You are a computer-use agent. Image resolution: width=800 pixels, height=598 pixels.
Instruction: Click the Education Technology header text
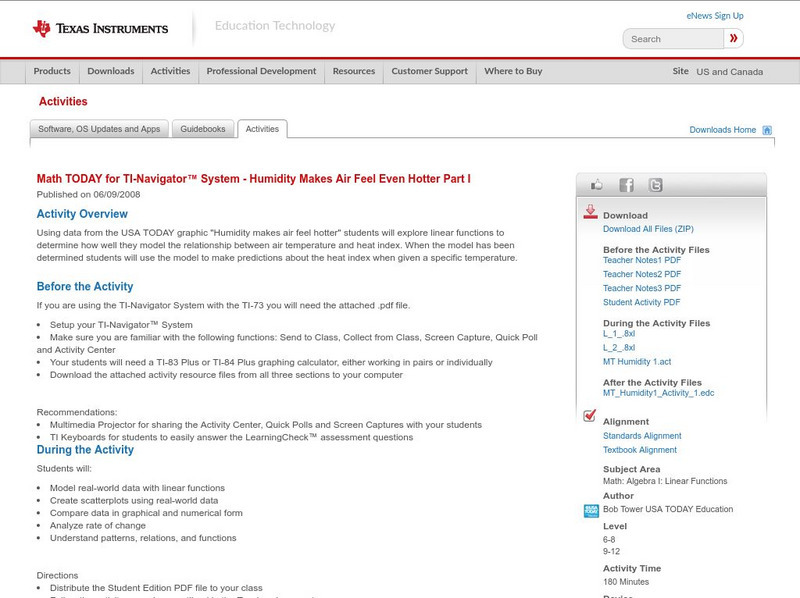coord(274,26)
